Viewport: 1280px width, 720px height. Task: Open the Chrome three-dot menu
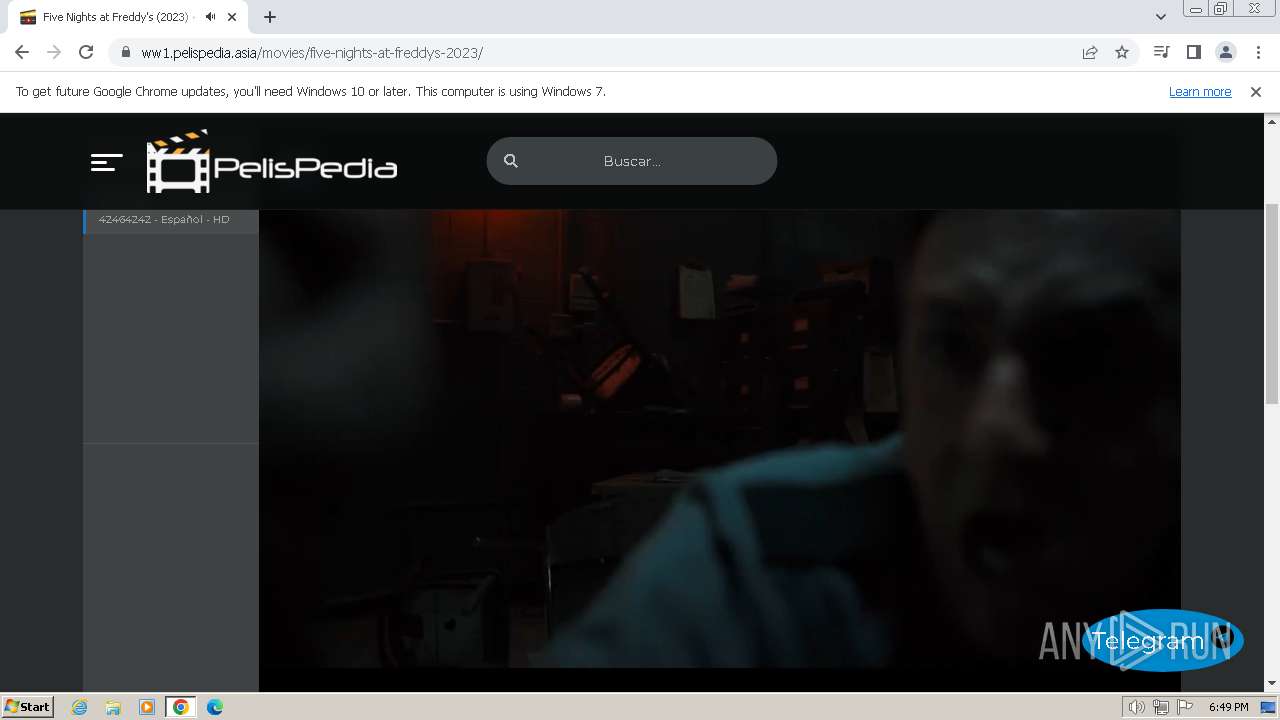point(1258,52)
